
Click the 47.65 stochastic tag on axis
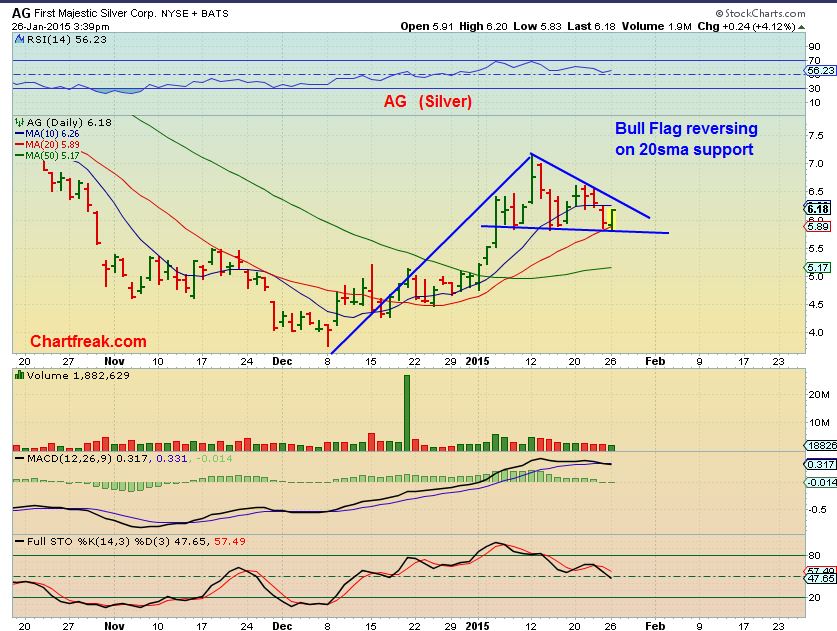(820, 579)
